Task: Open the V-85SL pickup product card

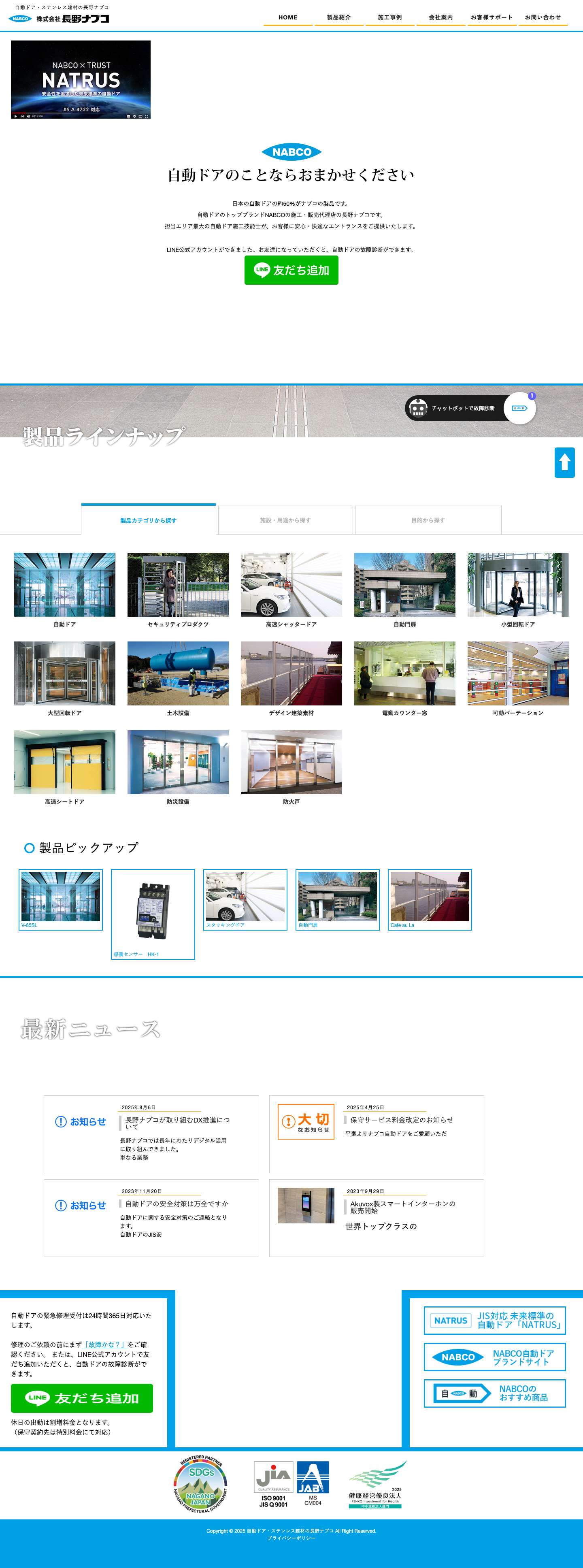Action: (61, 900)
